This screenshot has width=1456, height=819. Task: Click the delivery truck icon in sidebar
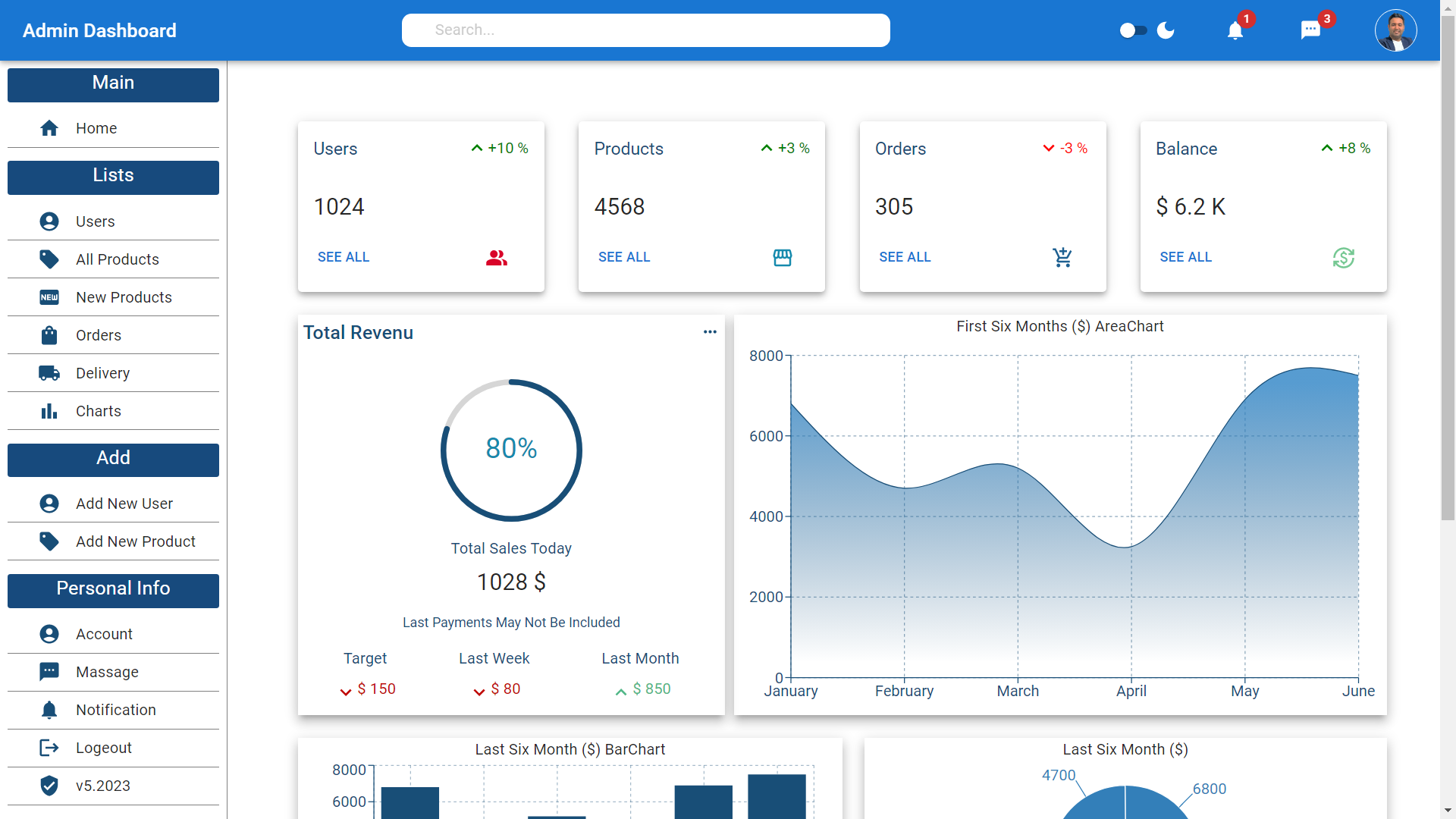(x=49, y=373)
